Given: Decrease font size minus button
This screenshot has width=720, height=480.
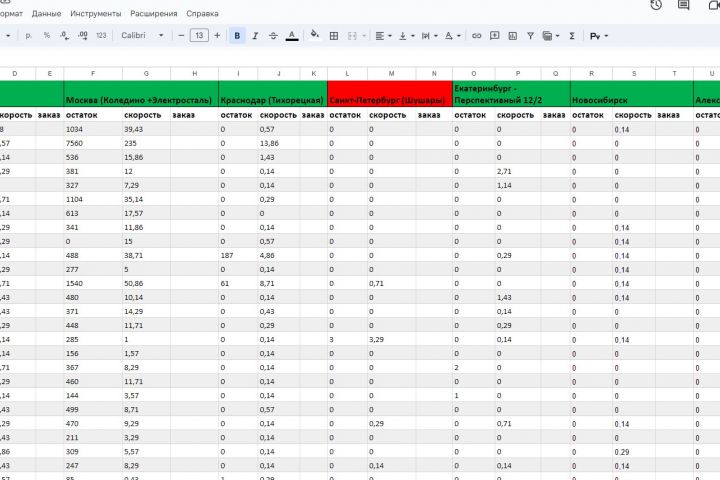Looking at the screenshot, I should click(181, 35).
